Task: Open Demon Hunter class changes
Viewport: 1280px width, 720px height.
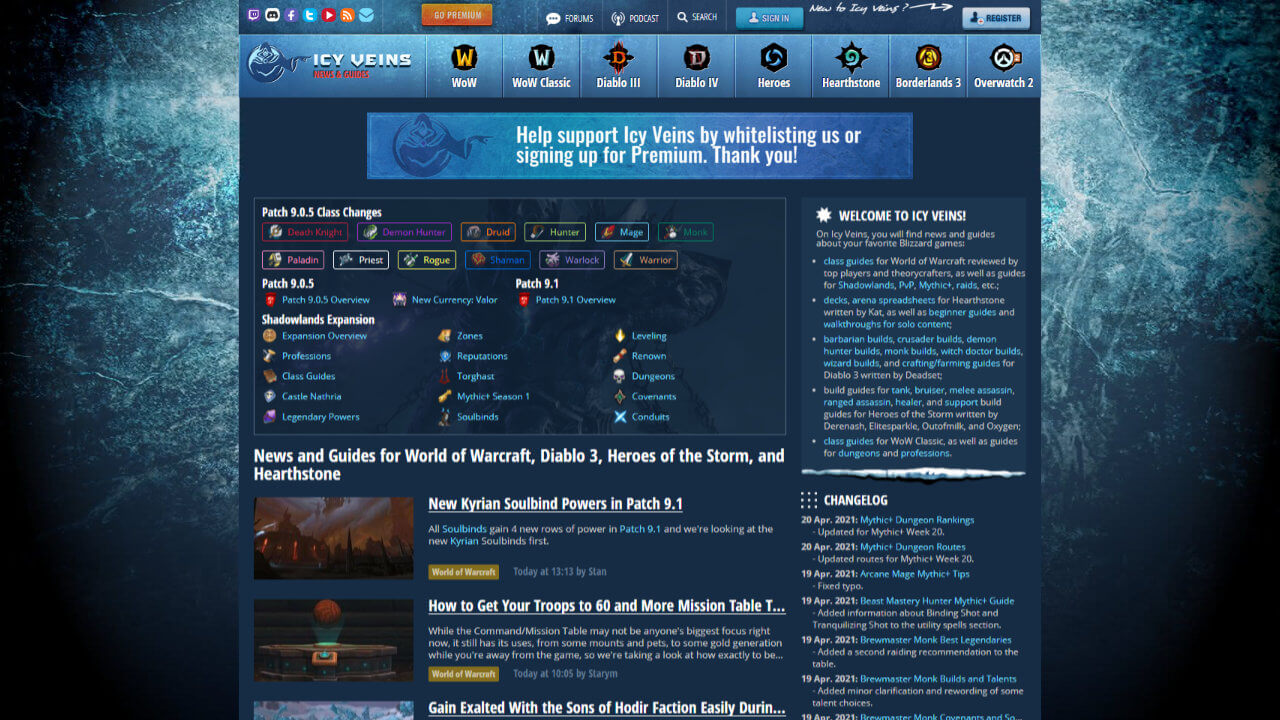Action: (404, 232)
